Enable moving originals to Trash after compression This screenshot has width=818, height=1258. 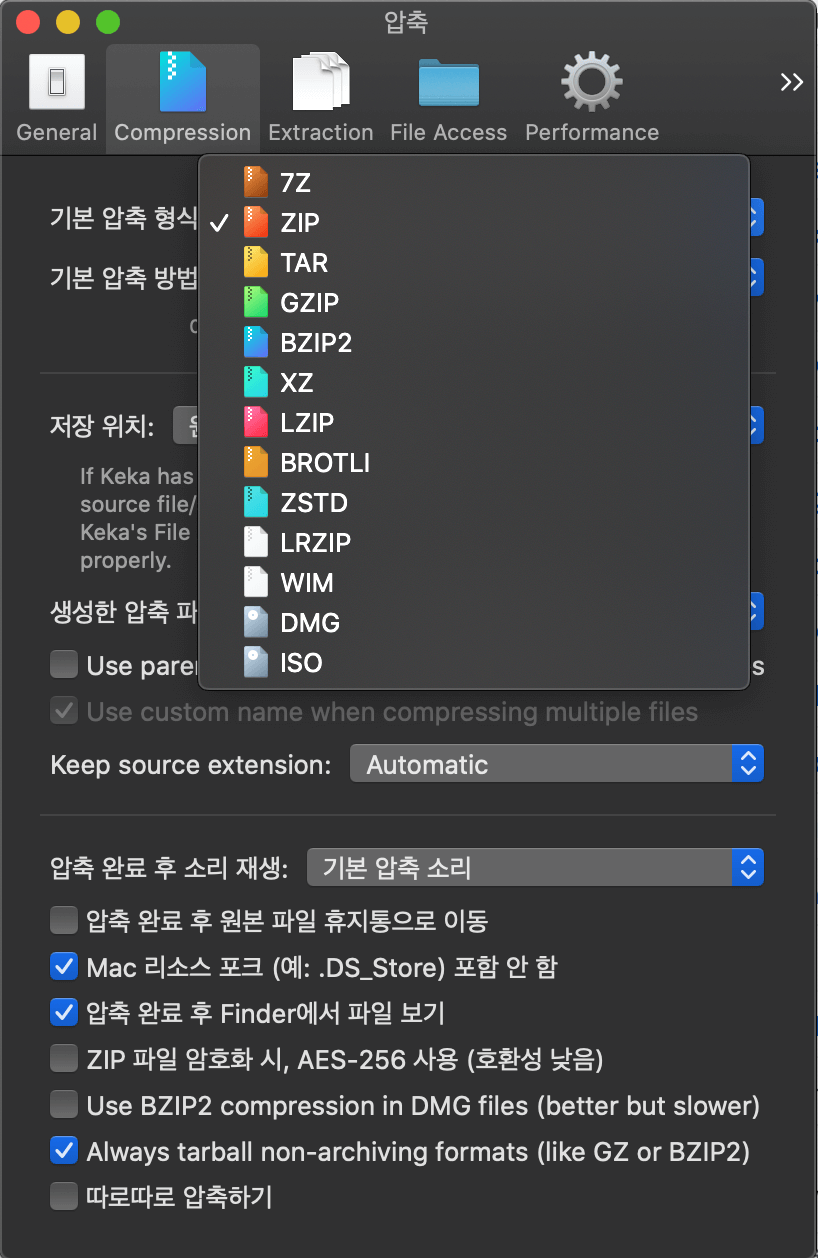pos(63,919)
